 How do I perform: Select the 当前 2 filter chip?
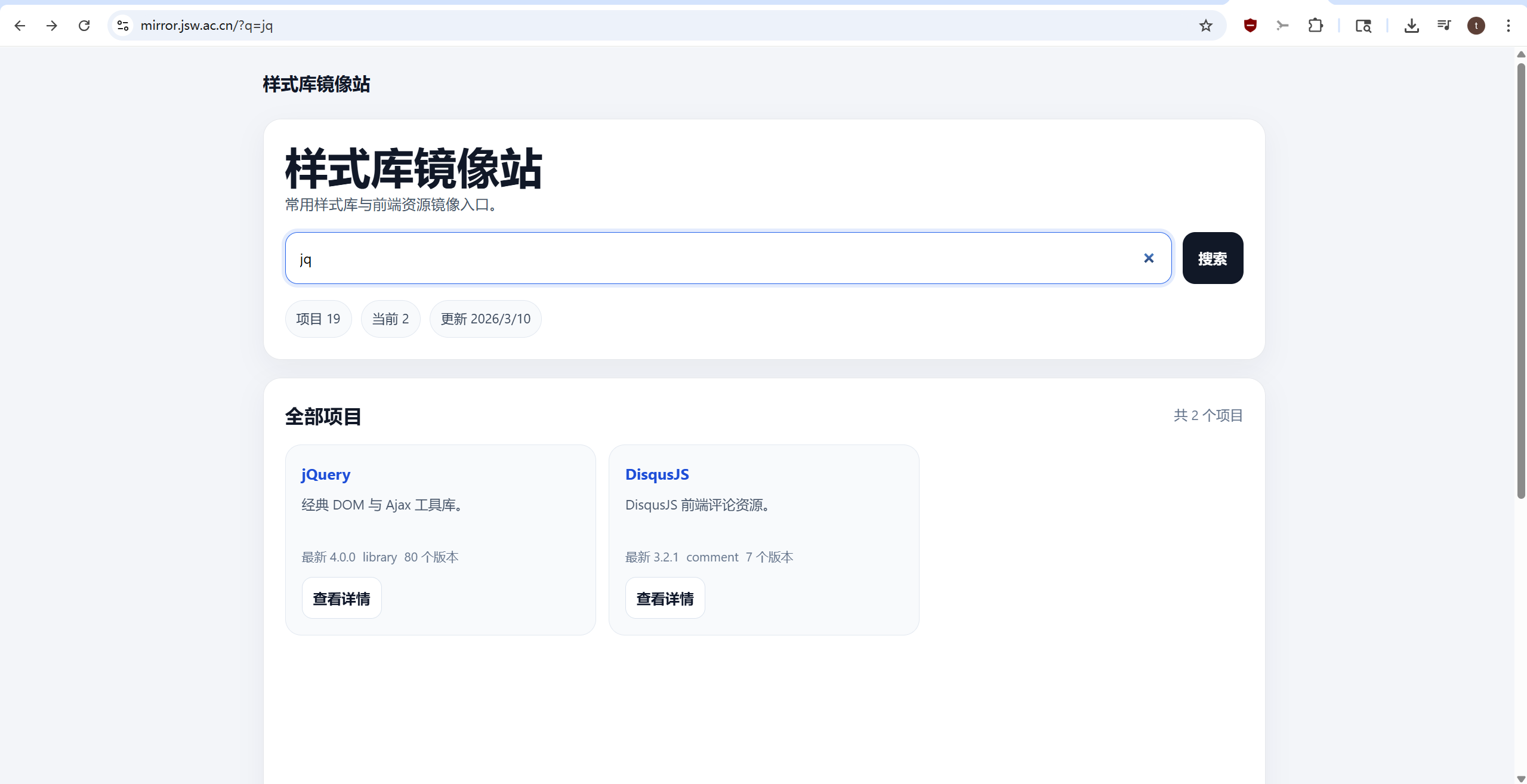(390, 319)
